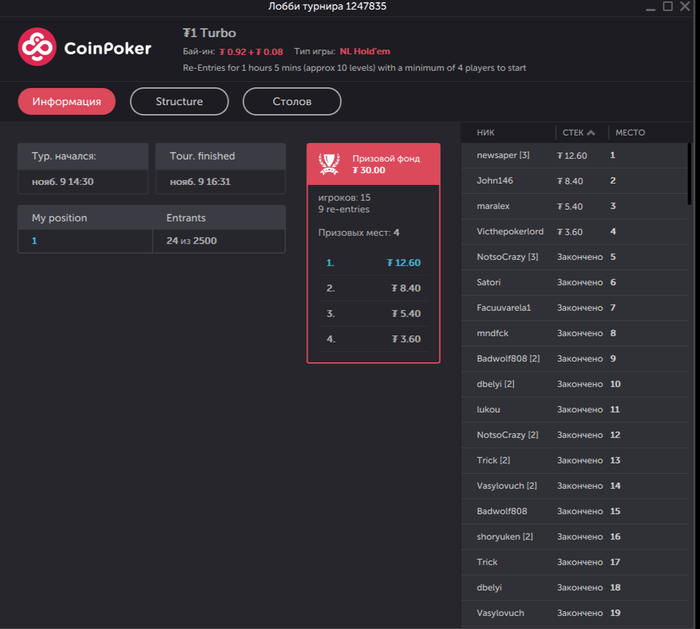Click the ₮1 Turbo tournament title
Image resolution: width=700 pixels, height=629 pixels.
pyautogui.click(x=209, y=33)
